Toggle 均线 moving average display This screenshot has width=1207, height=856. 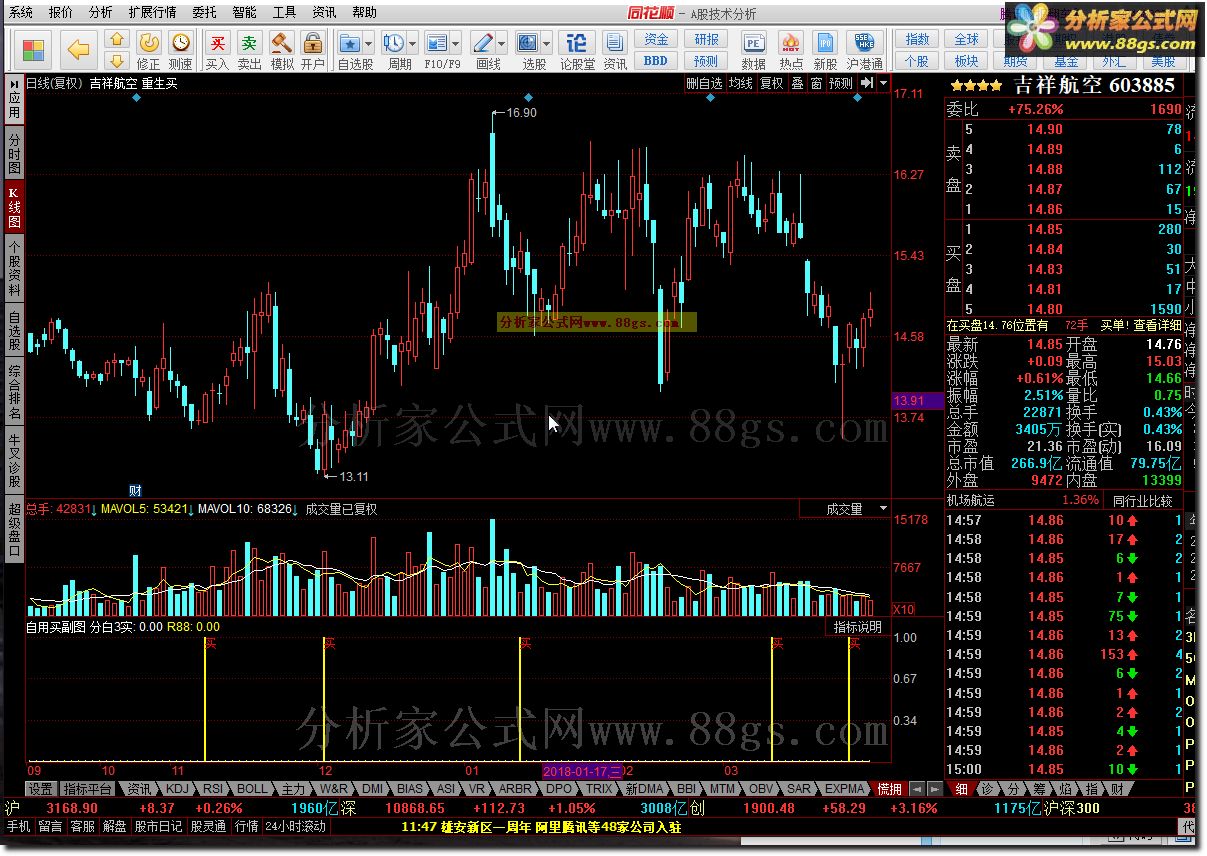(740, 84)
